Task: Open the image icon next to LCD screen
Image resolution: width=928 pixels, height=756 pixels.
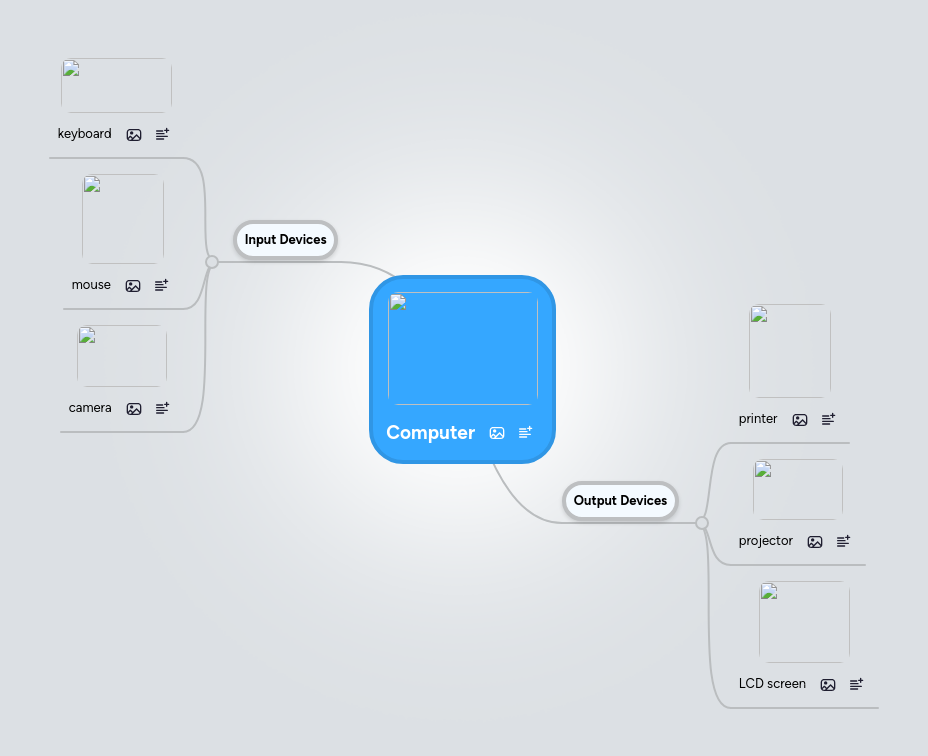Action: coord(828,684)
